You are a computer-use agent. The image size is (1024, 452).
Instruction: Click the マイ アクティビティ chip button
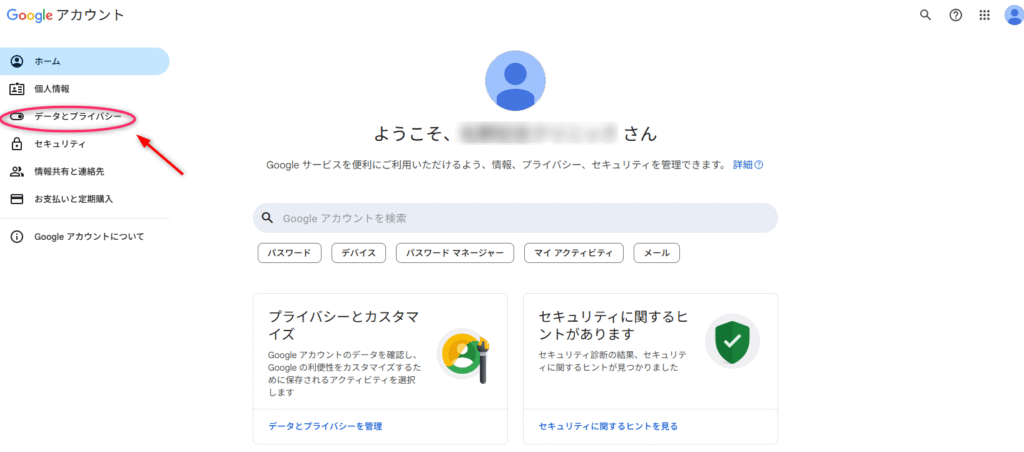click(x=574, y=253)
